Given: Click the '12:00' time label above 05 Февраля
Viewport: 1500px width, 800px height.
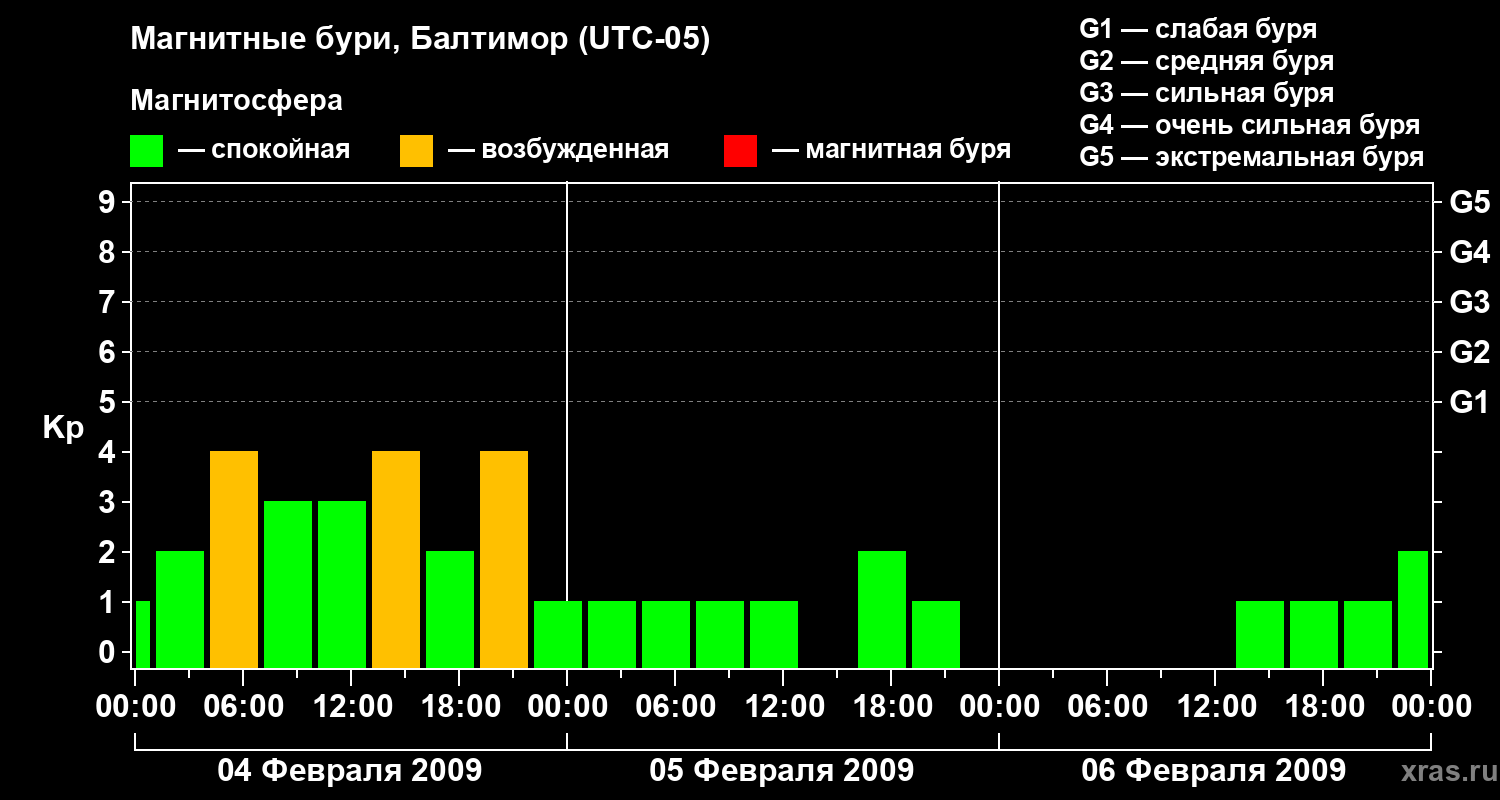Looking at the screenshot, I should tap(783, 707).
